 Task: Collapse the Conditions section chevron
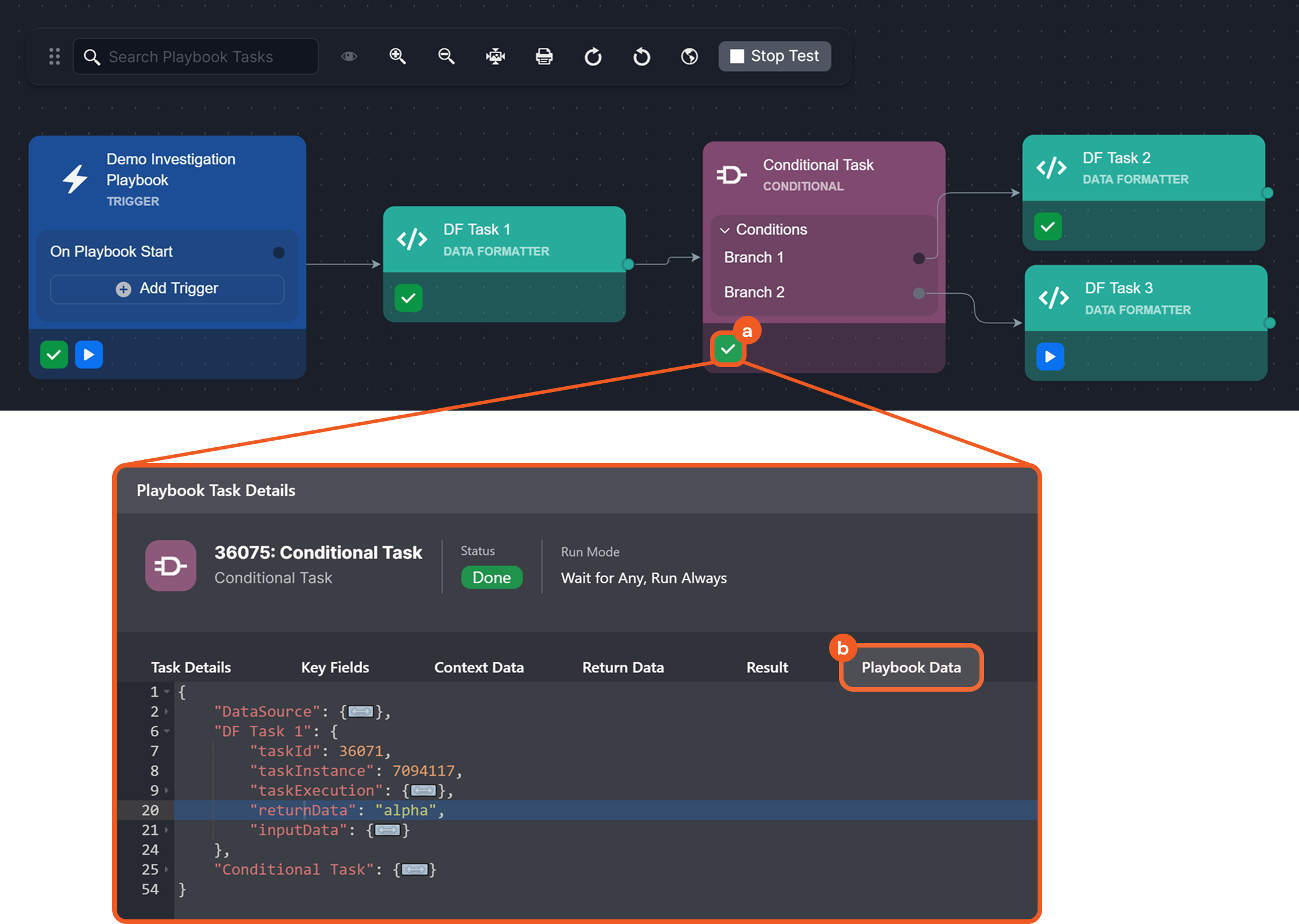[724, 230]
